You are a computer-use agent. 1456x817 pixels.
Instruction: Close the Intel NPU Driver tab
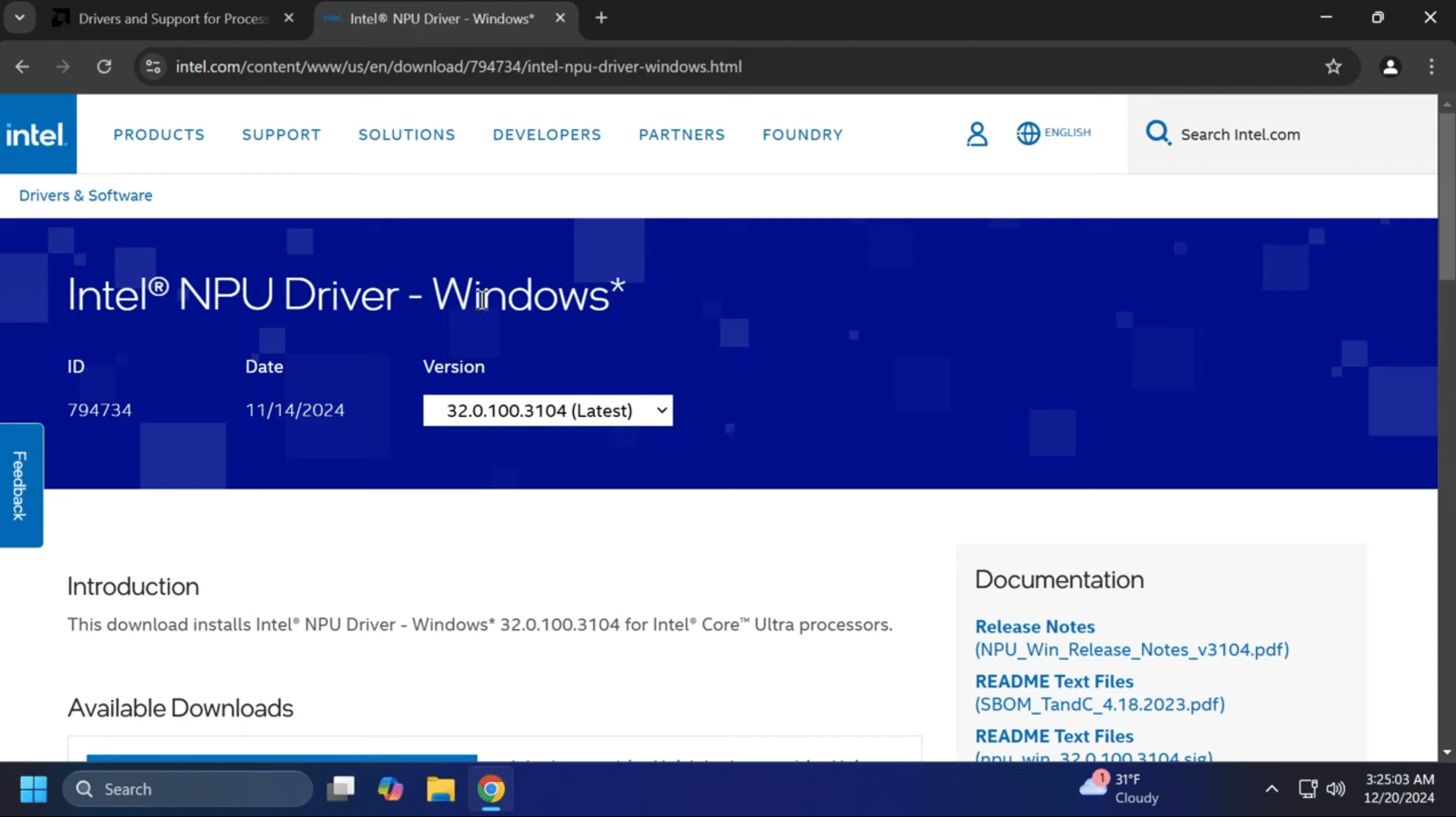coord(560,17)
